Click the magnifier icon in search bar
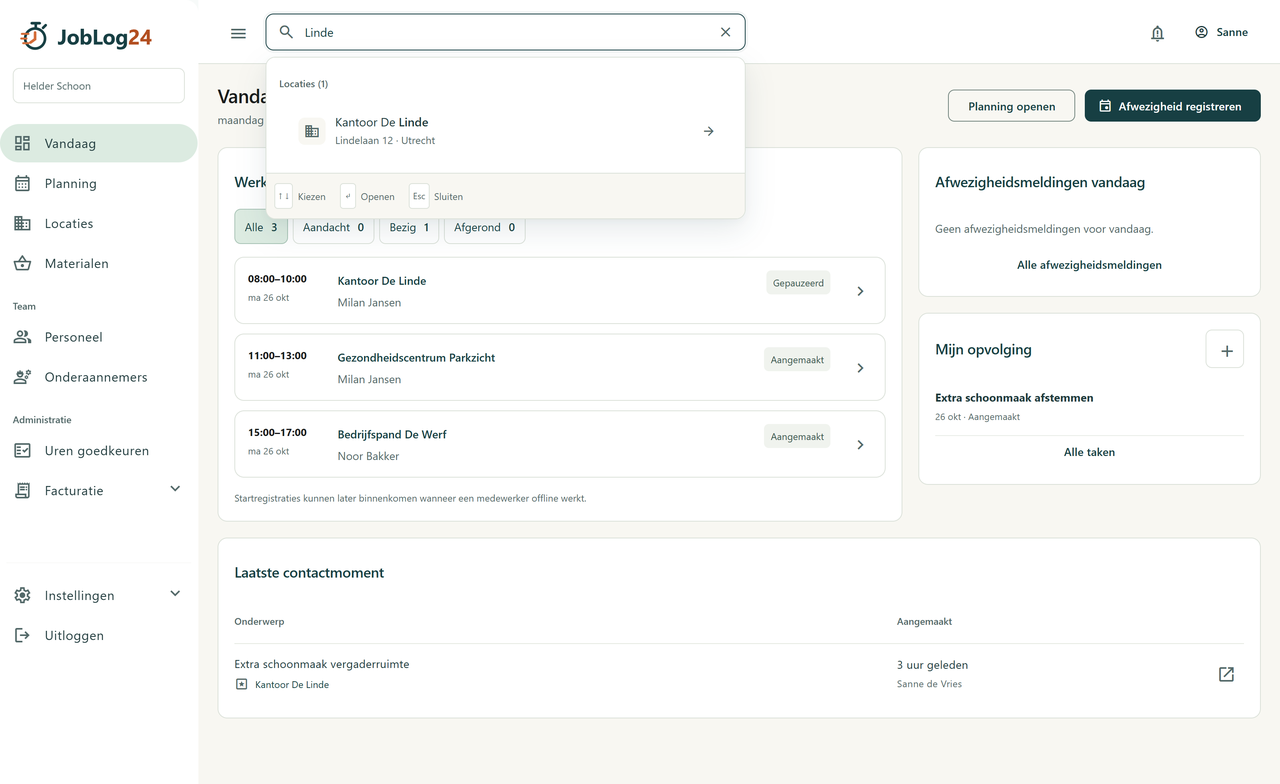This screenshot has width=1280, height=784. click(286, 32)
